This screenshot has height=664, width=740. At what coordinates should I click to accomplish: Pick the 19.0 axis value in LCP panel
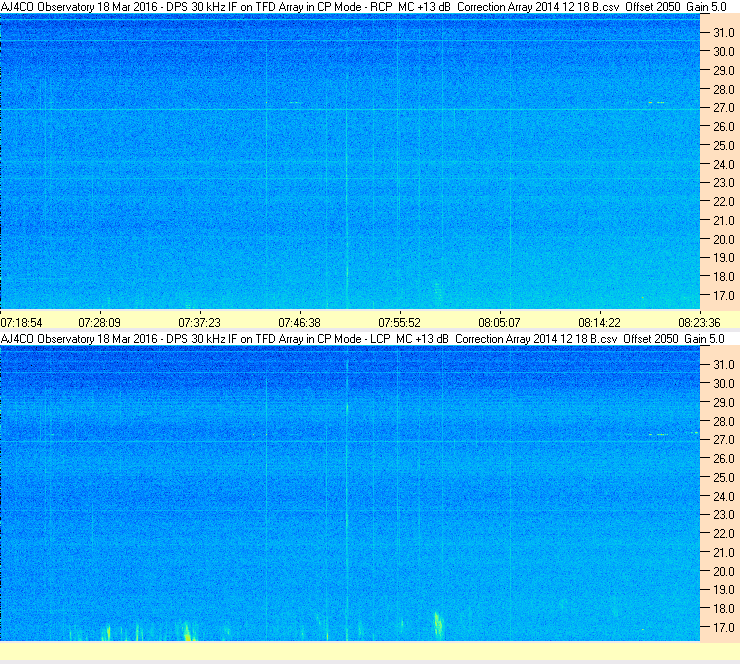(724, 590)
